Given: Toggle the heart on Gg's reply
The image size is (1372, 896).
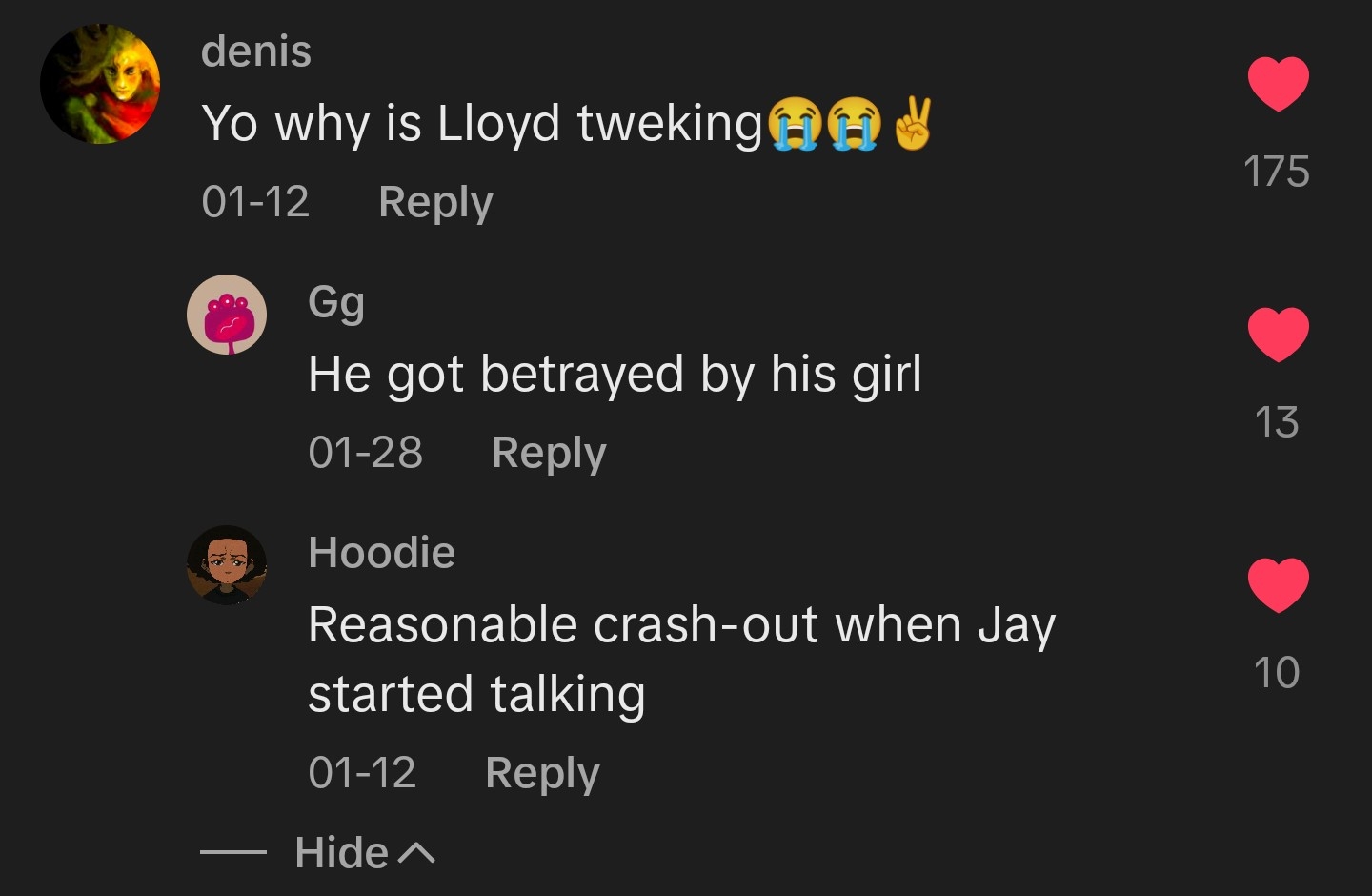Looking at the screenshot, I should [x=1278, y=335].
